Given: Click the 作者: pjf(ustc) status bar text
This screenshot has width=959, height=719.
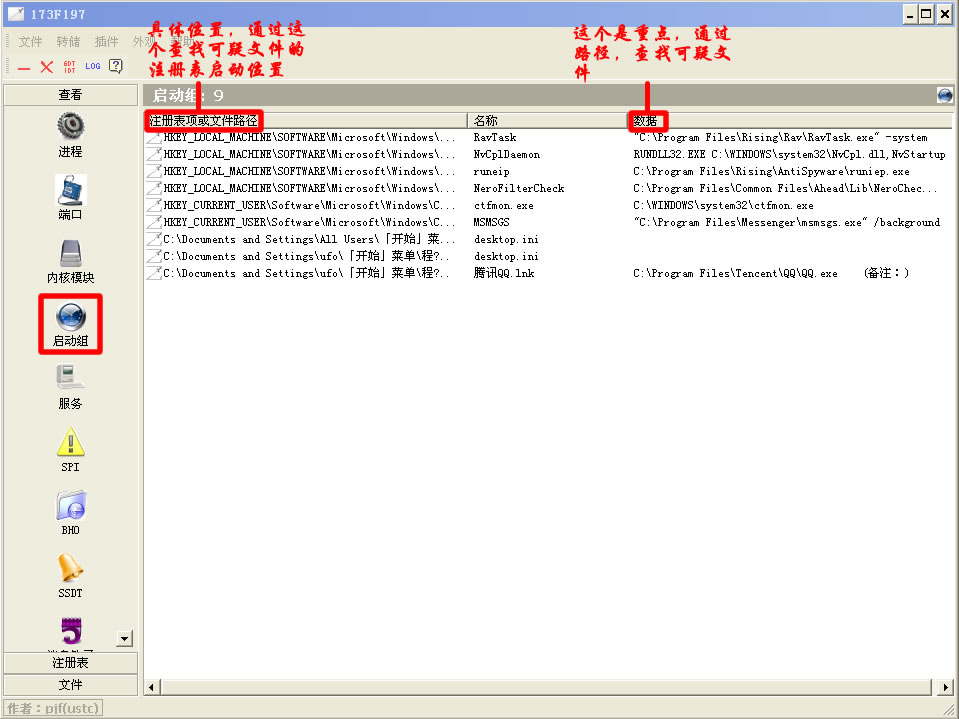Looking at the screenshot, I should (53, 708).
